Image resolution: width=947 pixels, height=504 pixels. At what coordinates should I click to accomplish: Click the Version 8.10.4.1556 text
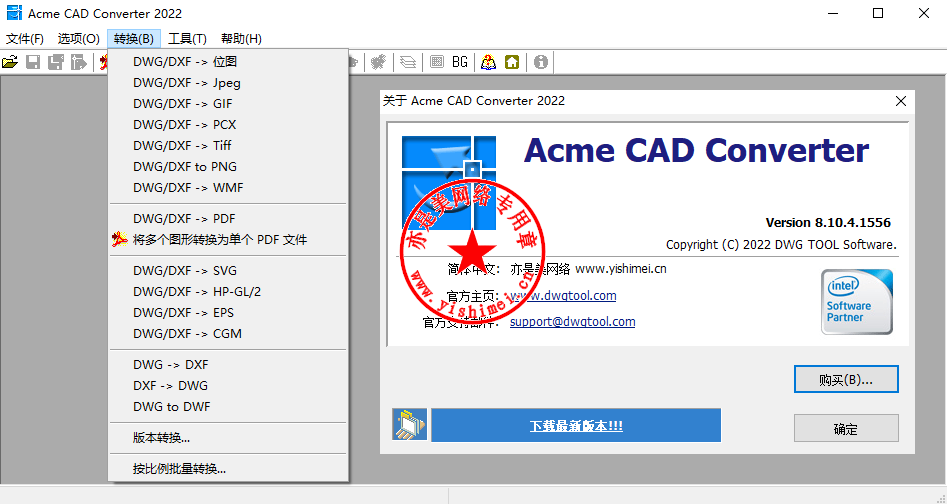[x=828, y=223]
